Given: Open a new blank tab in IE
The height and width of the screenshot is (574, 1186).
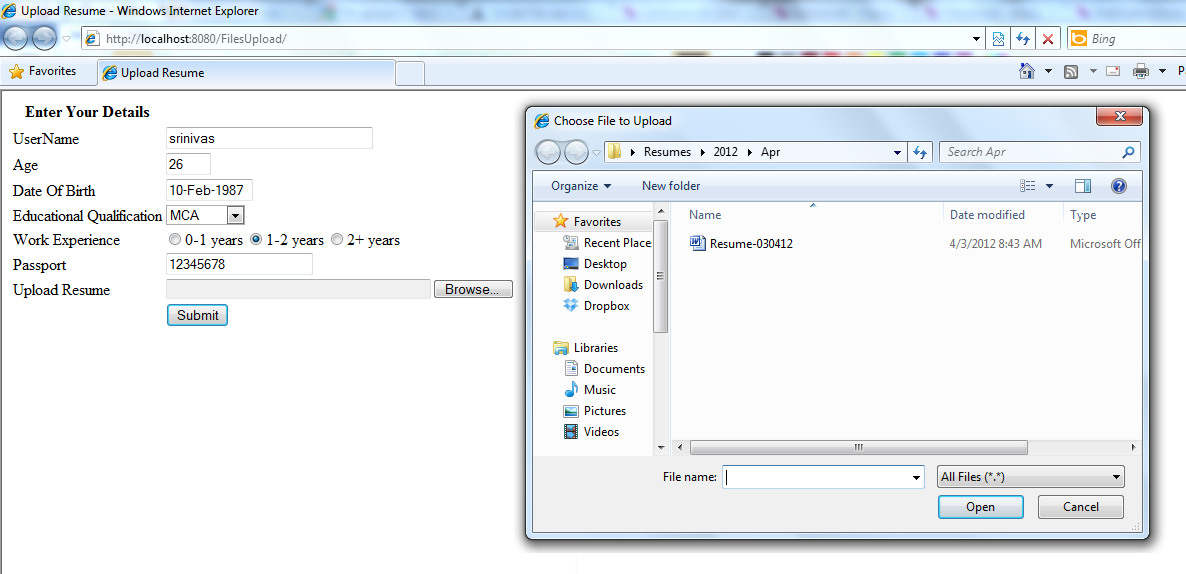Looking at the screenshot, I should coord(410,73).
